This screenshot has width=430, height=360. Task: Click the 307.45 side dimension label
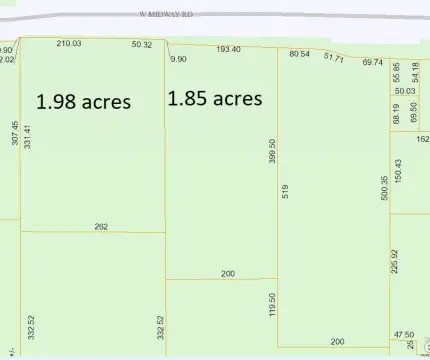15,133
